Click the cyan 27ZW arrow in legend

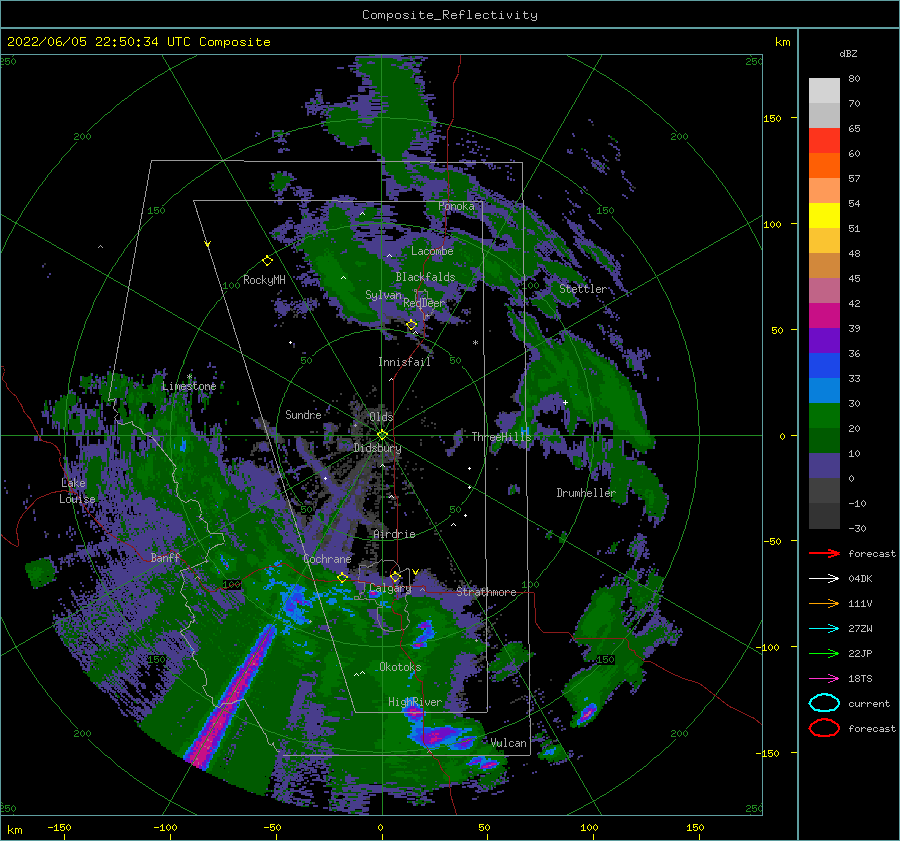coord(824,628)
